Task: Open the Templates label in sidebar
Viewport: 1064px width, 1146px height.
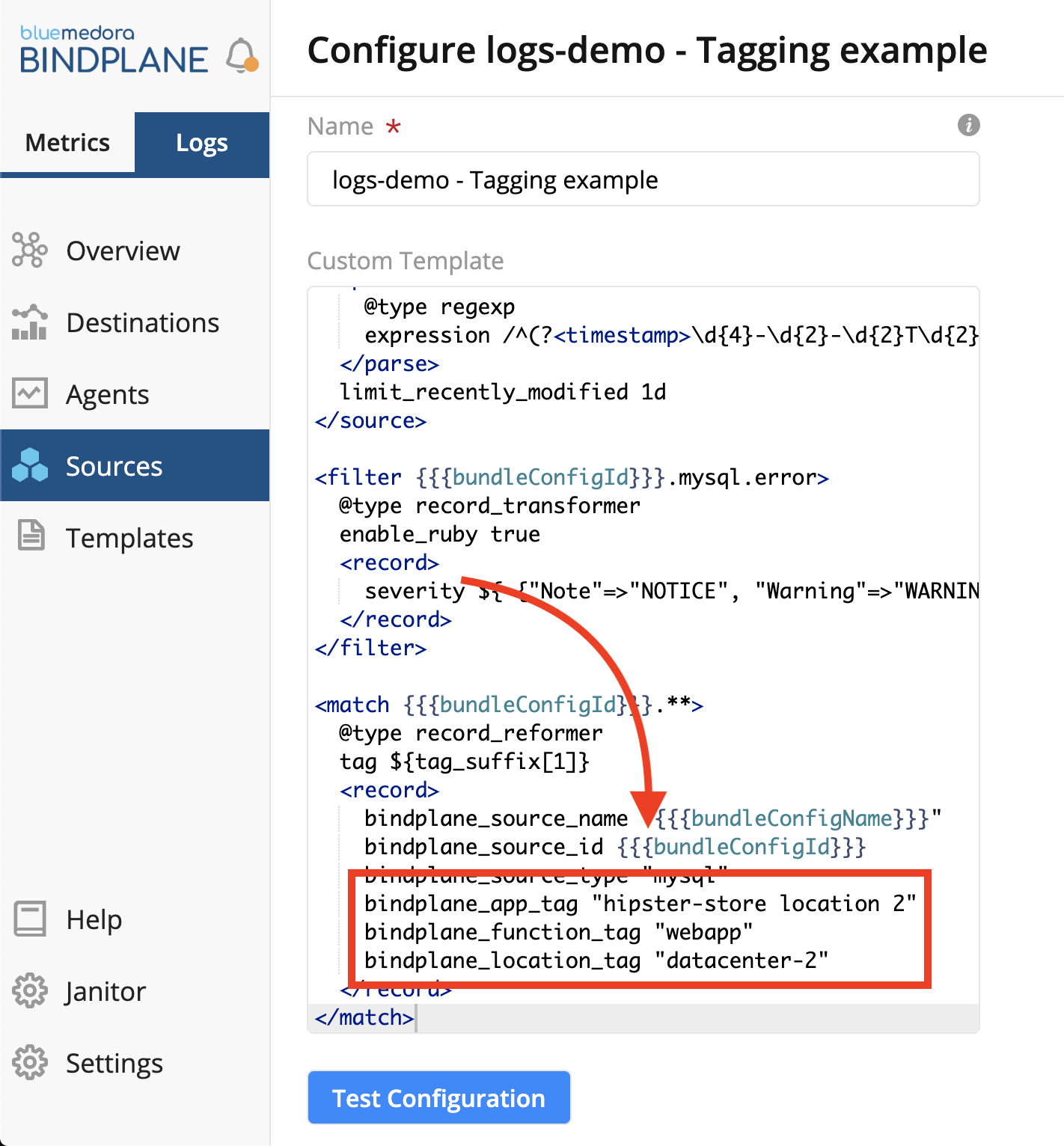Action: [129, 539]
